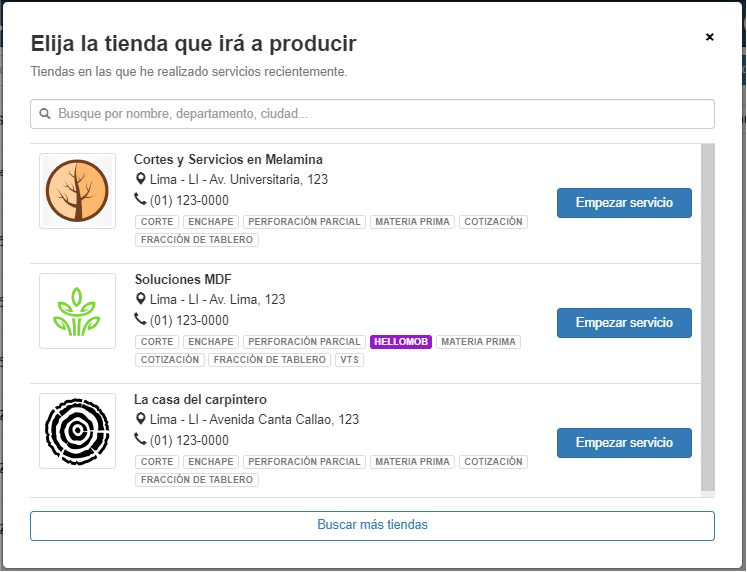Click the Cortes y Servicios en Melamina title
The width and height of the screenshot is (747, 572).
tap(228, 160)
